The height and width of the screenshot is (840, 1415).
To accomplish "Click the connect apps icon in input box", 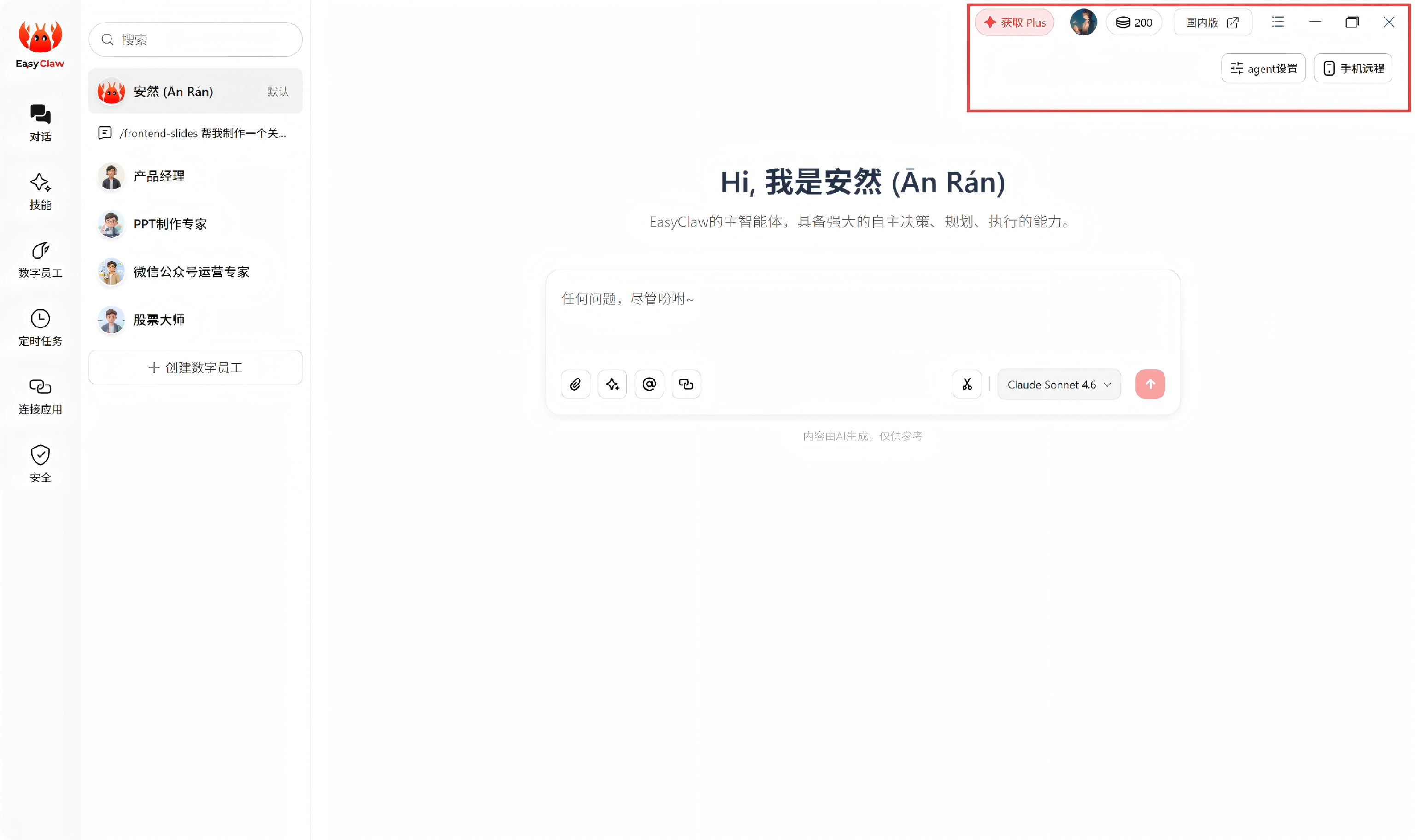I will [686, 385].
